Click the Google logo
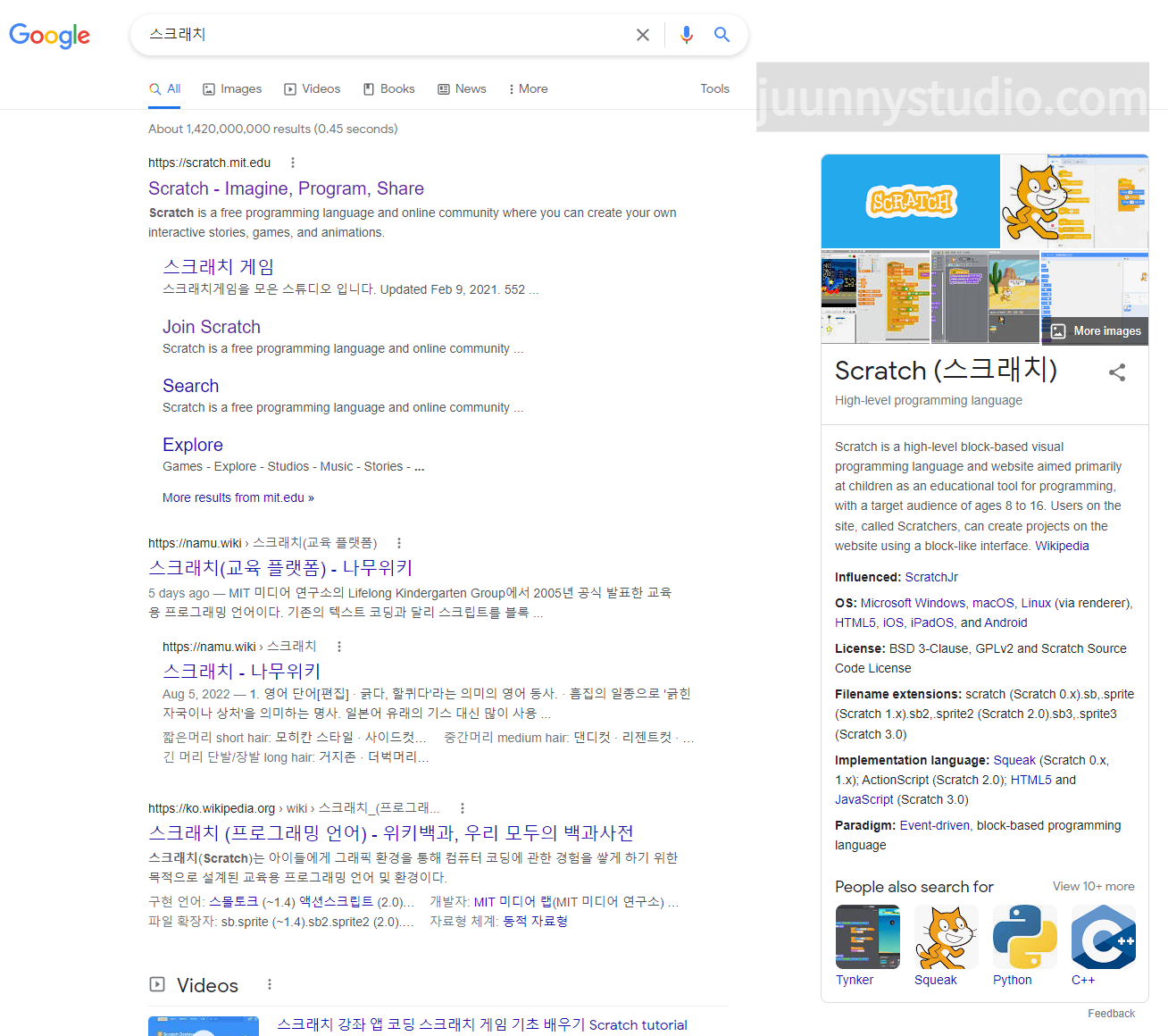The width and height of the screenshot is (1168, 1036). (x=49, y=35)
